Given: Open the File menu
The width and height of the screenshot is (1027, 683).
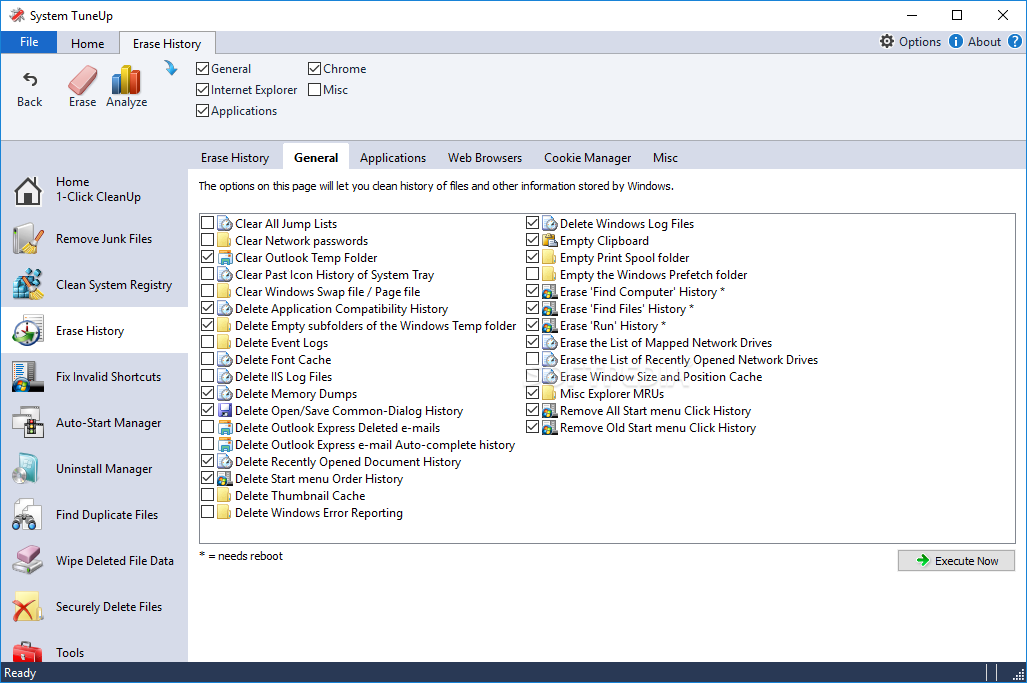Looking at the screenshot, I should 29,42.
